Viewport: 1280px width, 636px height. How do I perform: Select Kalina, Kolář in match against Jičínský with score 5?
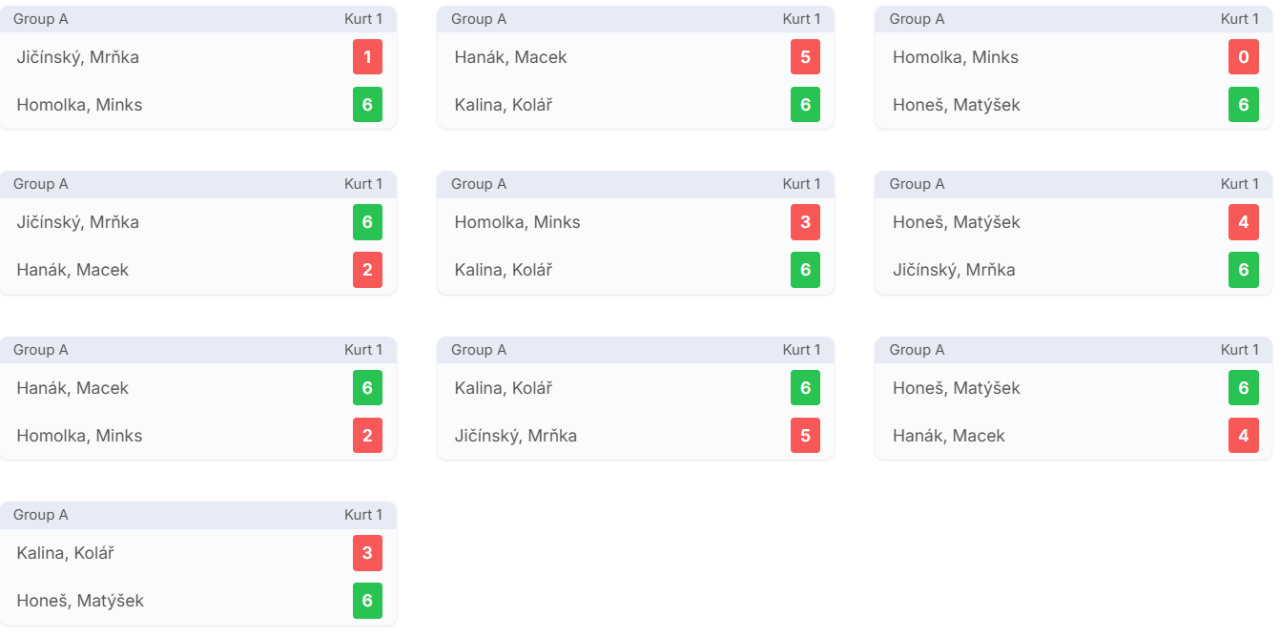point(503,388)
